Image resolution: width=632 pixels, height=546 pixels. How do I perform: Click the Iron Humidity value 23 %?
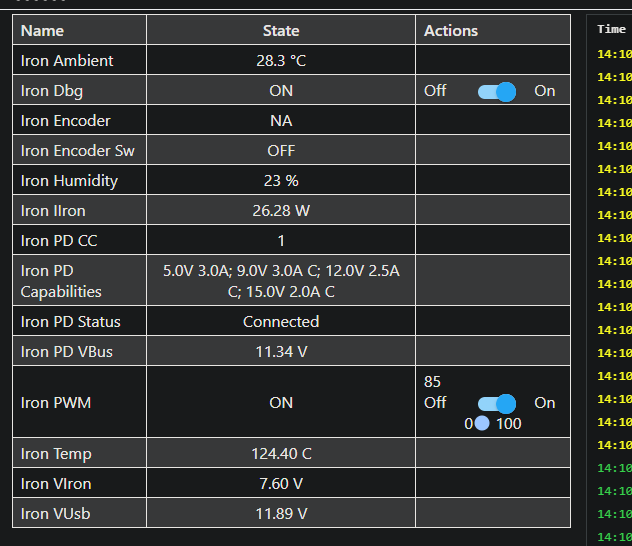281,181
